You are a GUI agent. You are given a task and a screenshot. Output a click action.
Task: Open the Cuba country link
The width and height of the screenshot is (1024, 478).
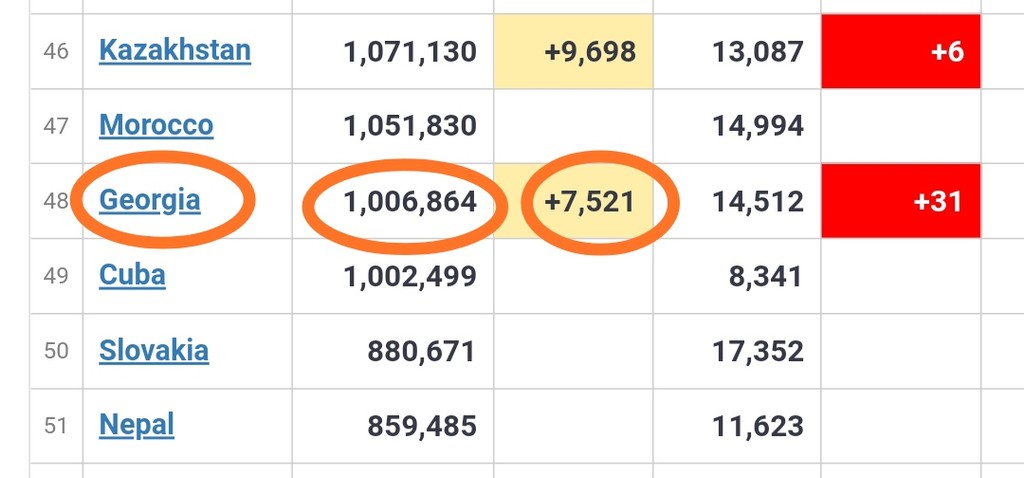[132, 276]
